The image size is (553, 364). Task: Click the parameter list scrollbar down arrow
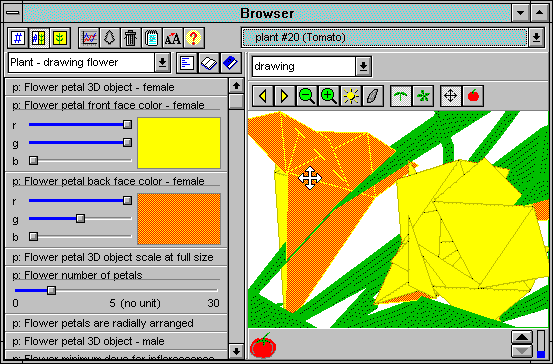pos(236,351)
